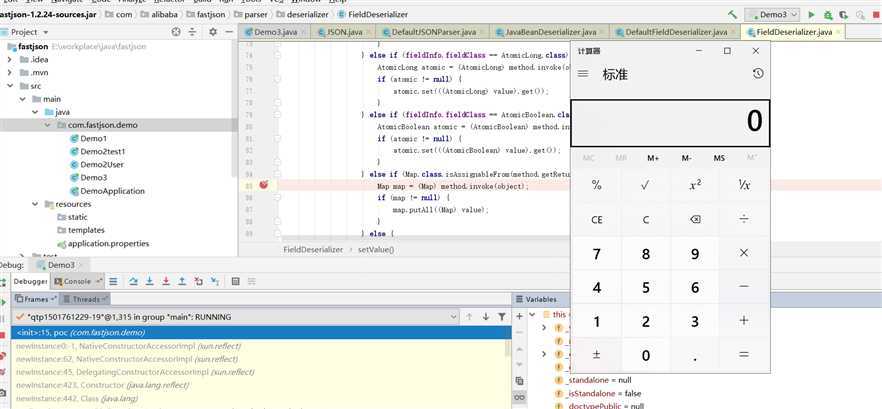Filter frames with the funnel icon
The image size is (882, 409).
(x=502, y=317)
